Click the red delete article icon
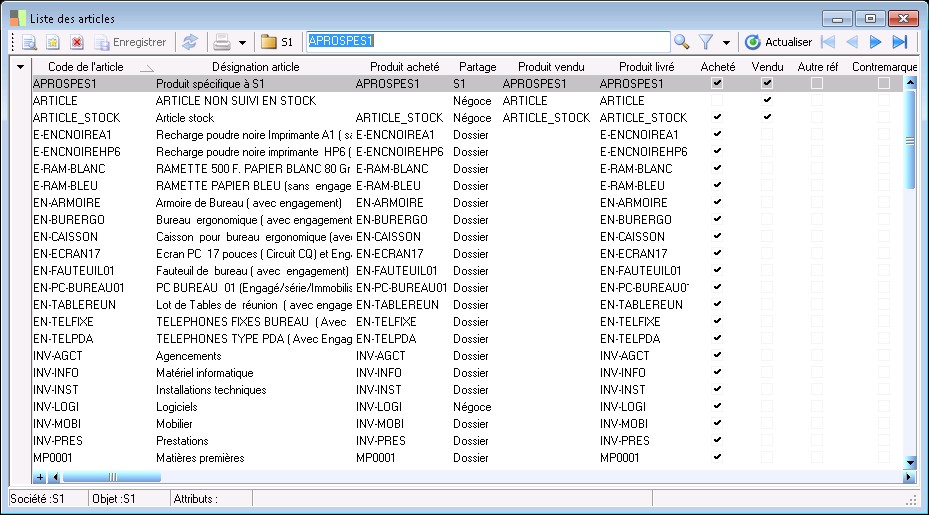This screenshot has width=929, height=515. pos(76,42)
